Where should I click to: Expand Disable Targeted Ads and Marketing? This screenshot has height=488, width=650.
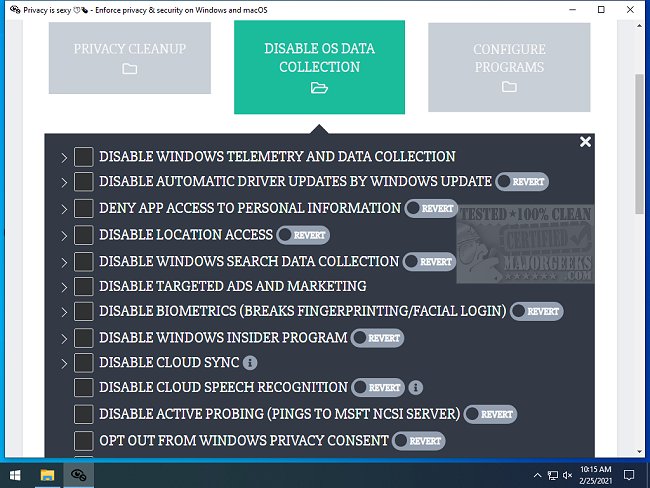pyautogui.click(x=64, y=287)
